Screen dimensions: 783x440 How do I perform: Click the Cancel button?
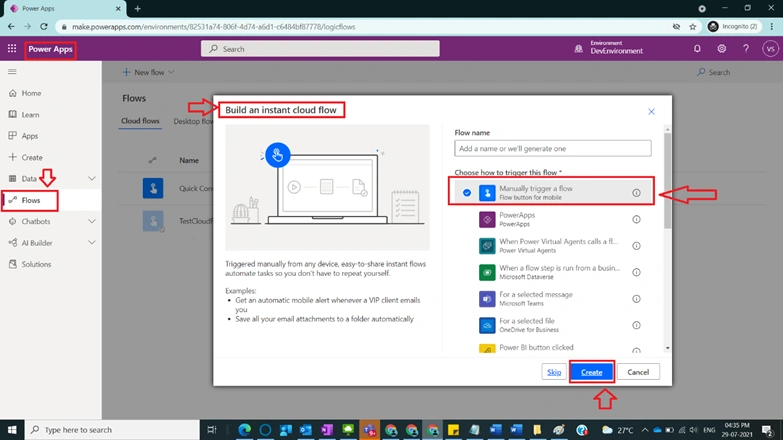pos(638,372)
